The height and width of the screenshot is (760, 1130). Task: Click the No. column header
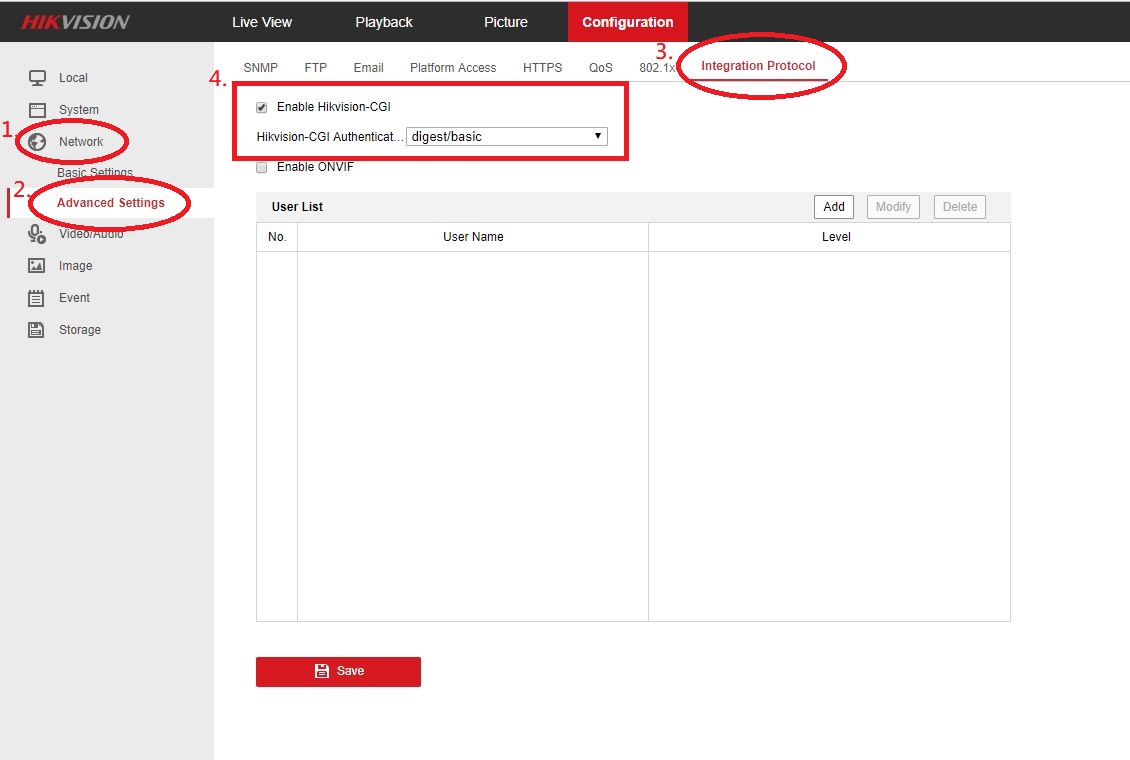[277, 237]
